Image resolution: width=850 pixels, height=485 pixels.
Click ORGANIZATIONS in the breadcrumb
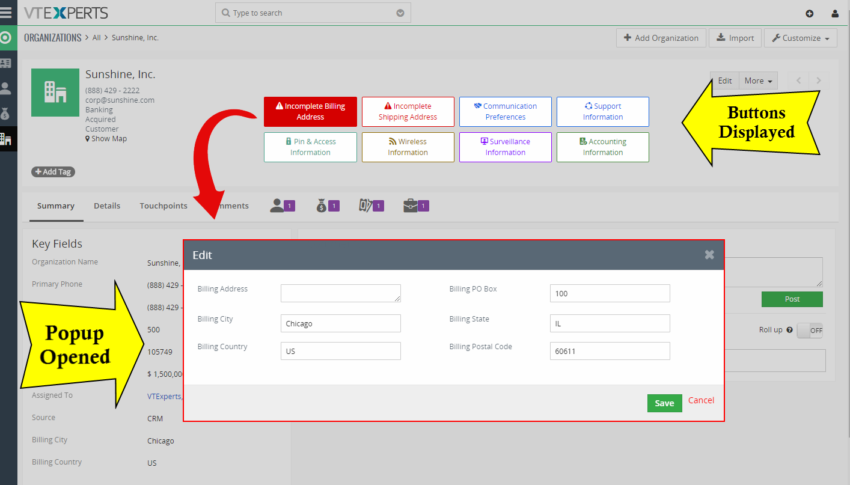(x=53, y=38)
